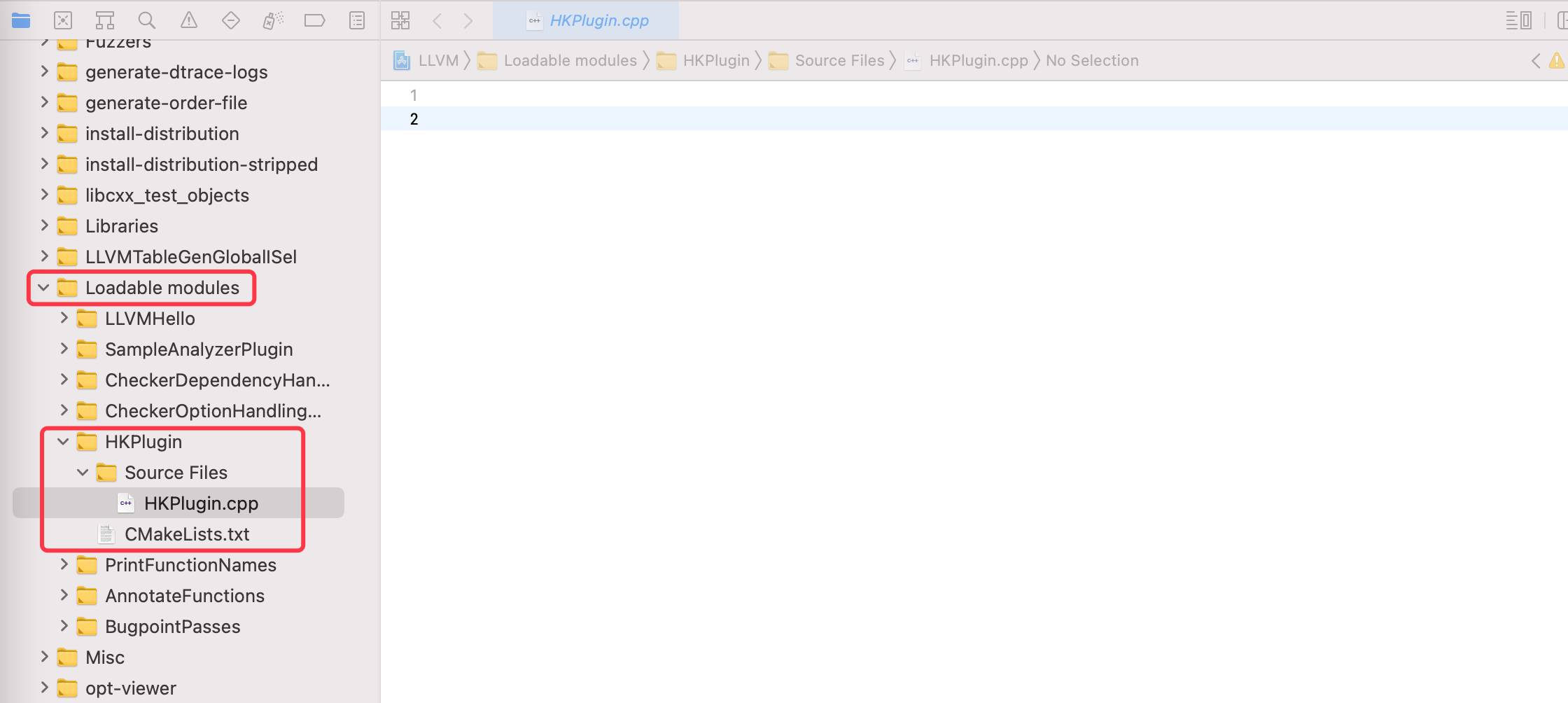
Task: Expand the LLVMHello folder
Action: [64, 318]
